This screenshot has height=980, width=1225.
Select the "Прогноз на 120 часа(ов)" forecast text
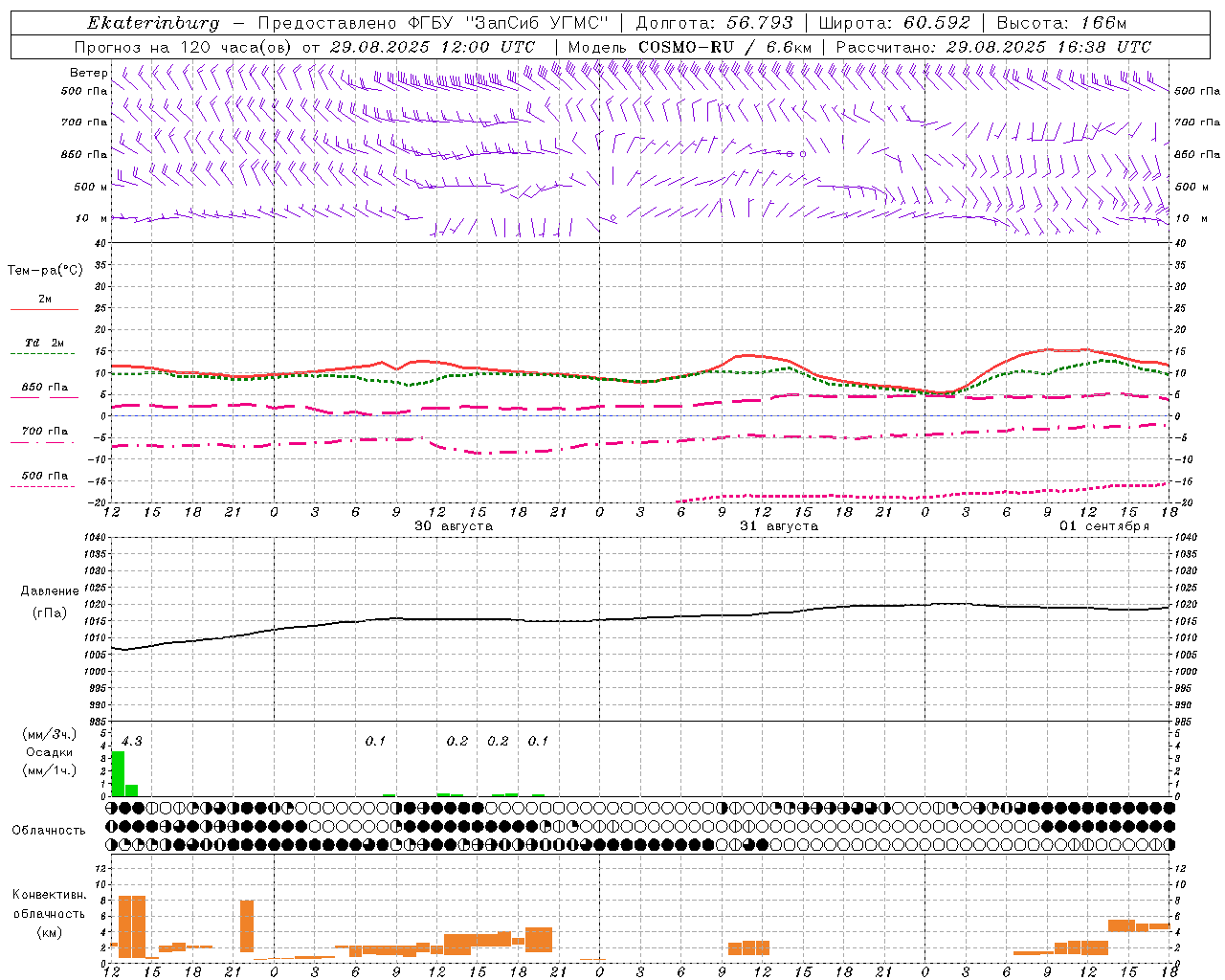[184, 47]
